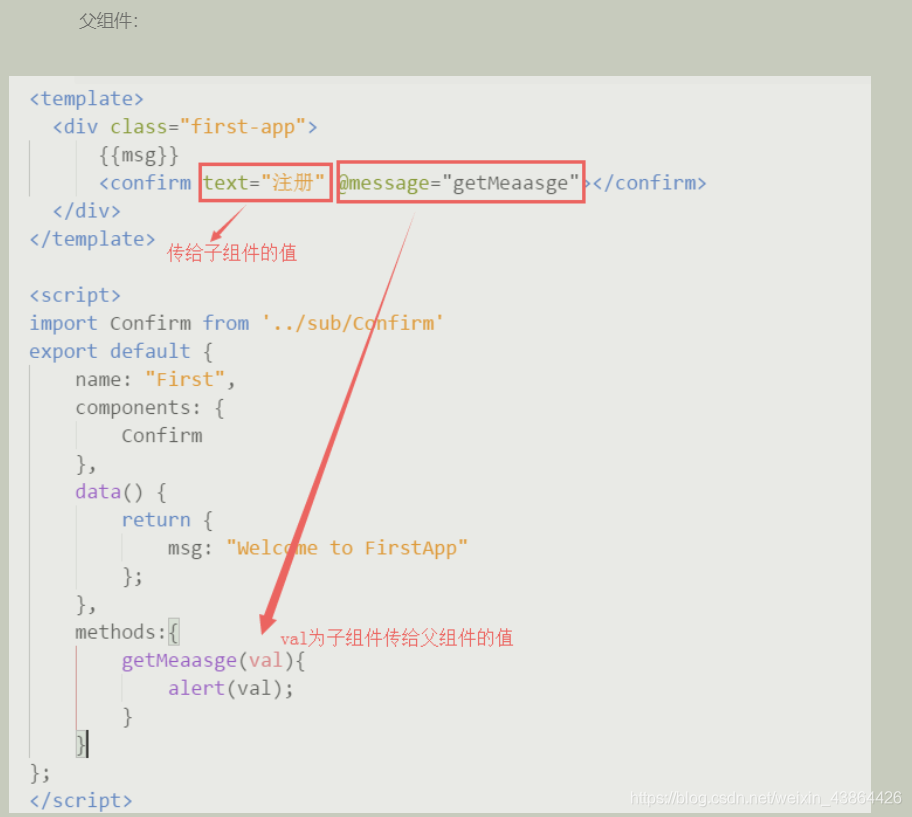Image resolution: width=912 pixels, height=817 pixels.
Task: Click the class="first-app" attribute
Action: coord(208,127)
